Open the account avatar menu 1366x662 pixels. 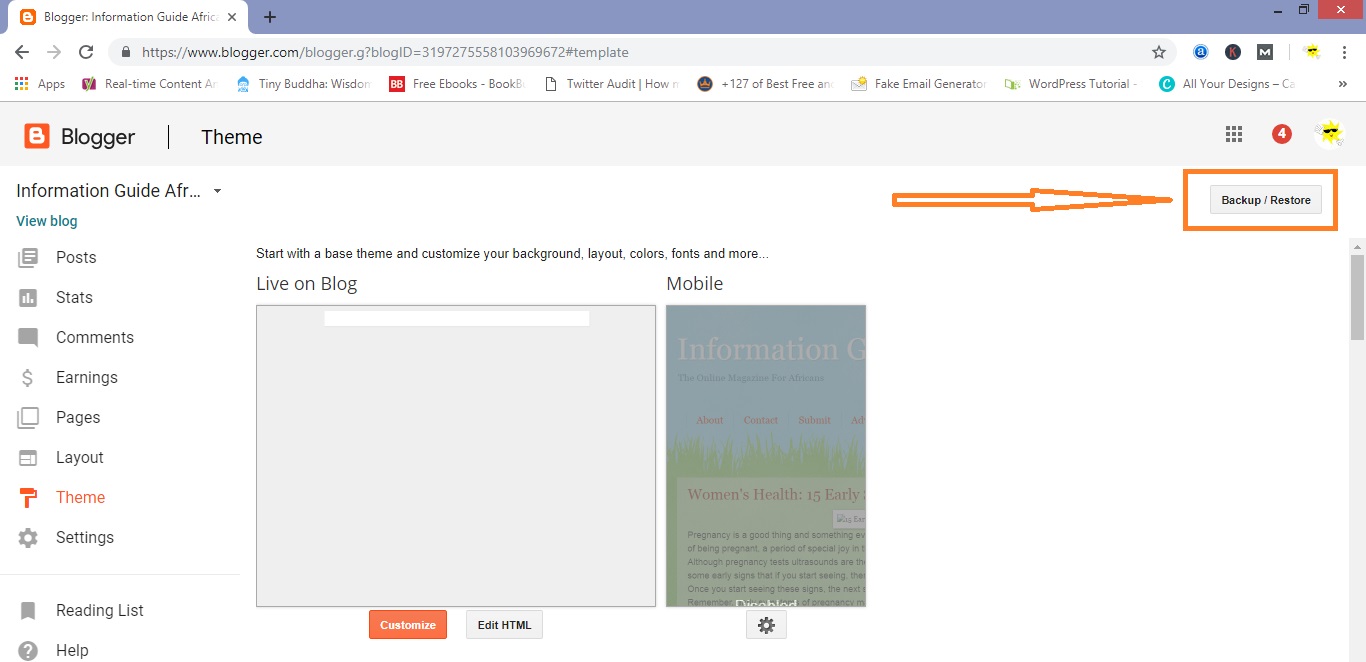tap(1329, 134)
